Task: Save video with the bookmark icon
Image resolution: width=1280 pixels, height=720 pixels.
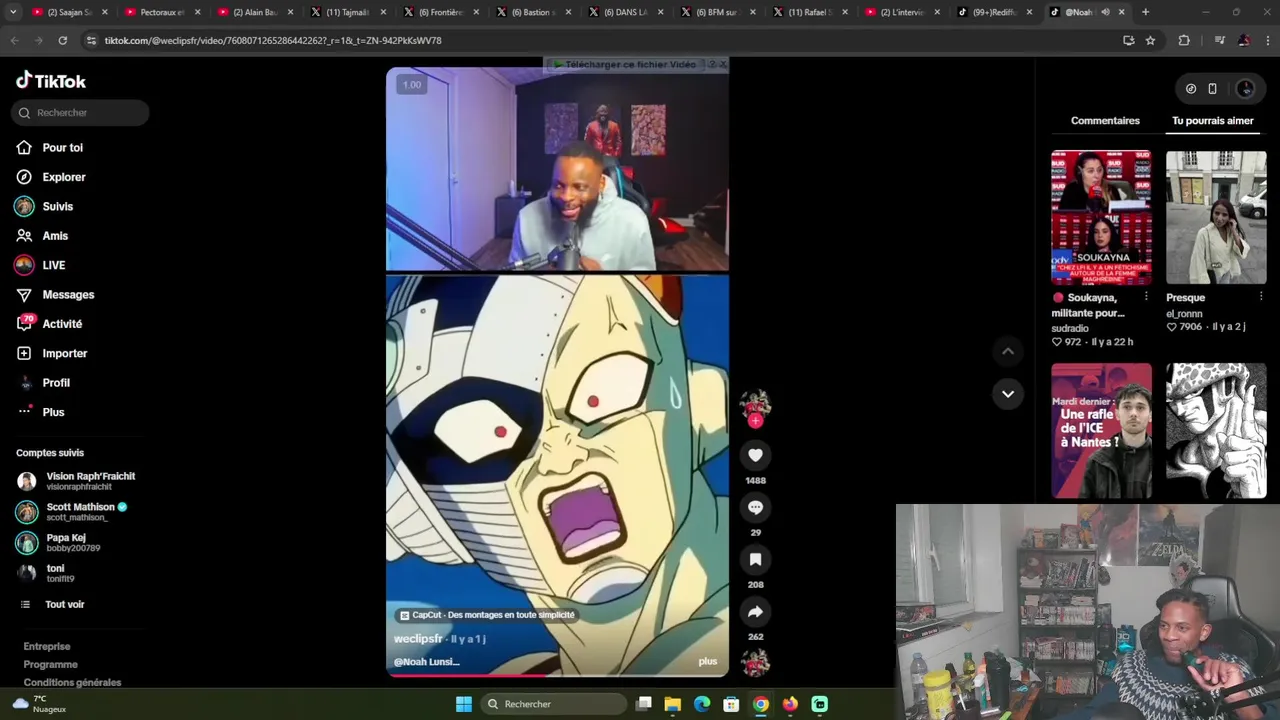Action: tap(755, 559)
